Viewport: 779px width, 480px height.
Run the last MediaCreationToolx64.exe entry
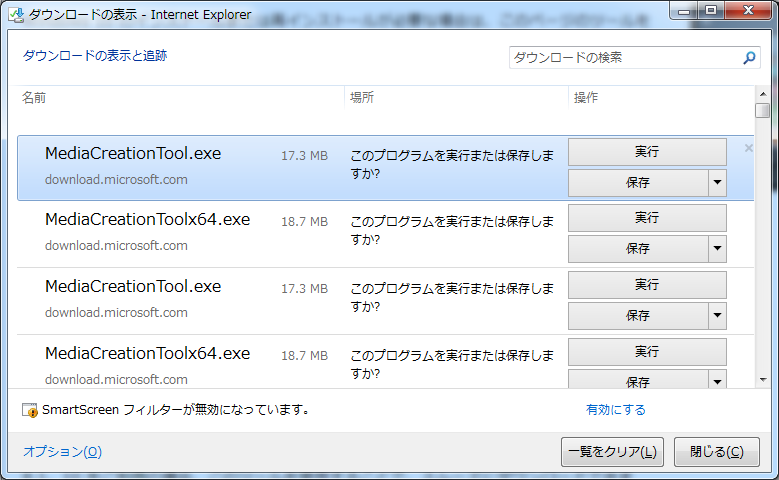(647, 352)
